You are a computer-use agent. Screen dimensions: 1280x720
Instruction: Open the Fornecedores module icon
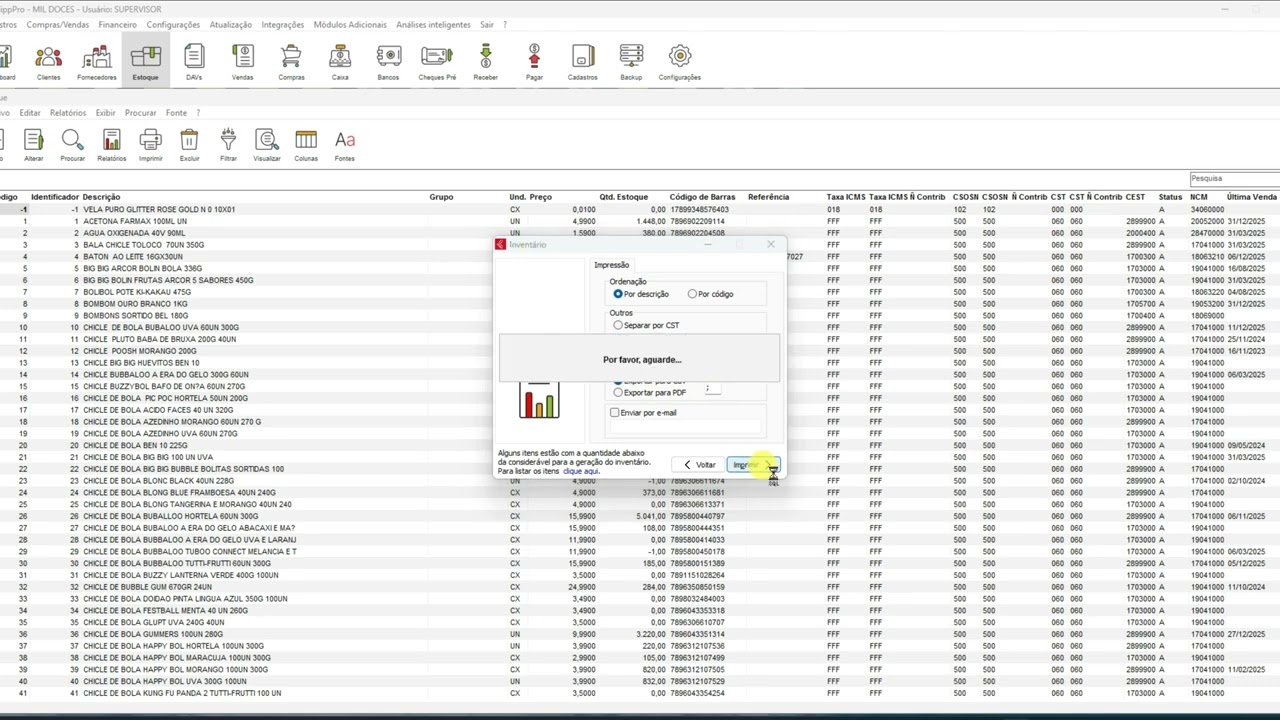click(x=97, y=62)
